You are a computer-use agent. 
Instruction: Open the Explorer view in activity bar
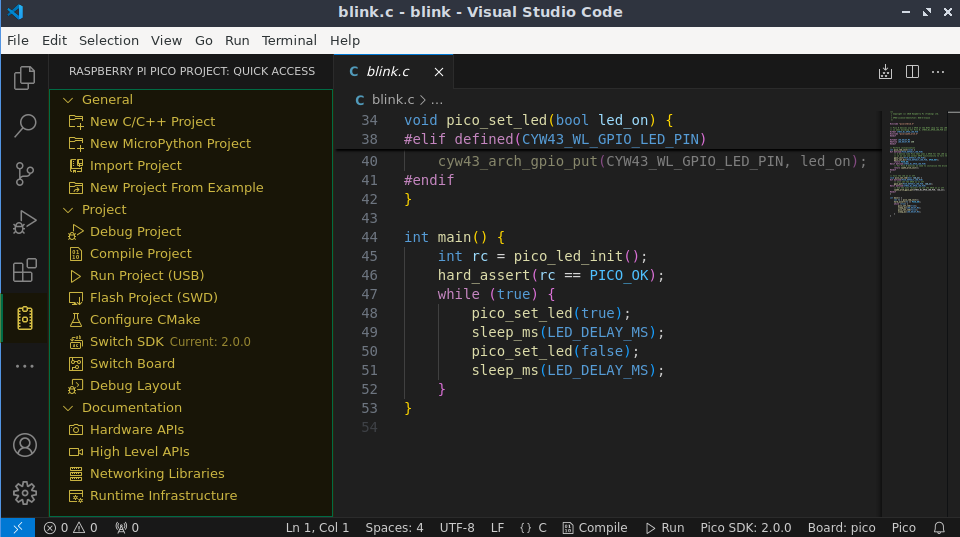point(24,78)
